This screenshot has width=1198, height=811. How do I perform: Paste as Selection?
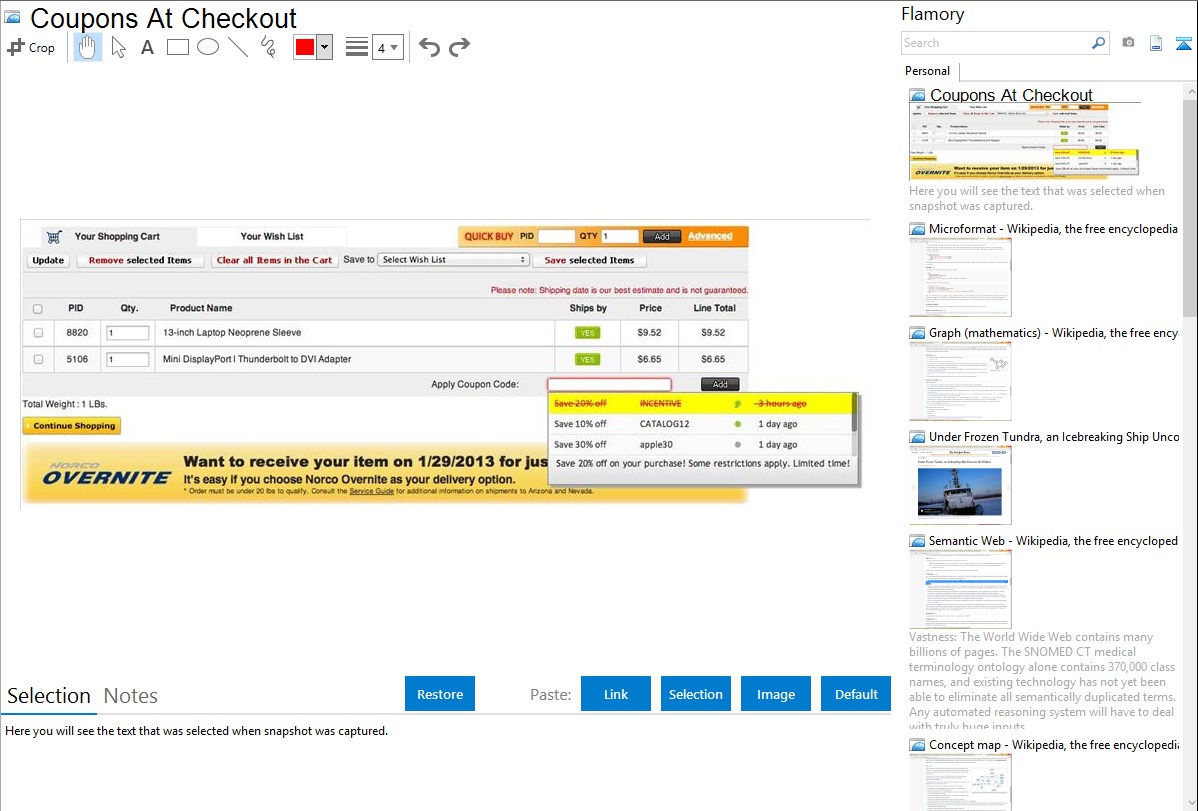tap(696, 694)
